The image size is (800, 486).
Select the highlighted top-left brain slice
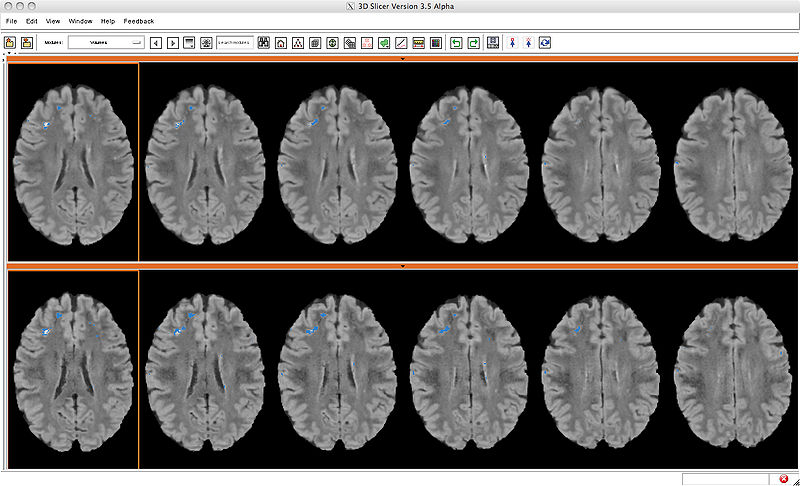coord(72,160)
